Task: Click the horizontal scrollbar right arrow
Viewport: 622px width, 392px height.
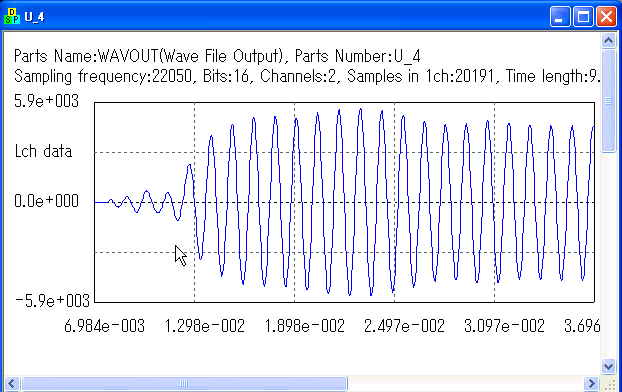Action: [x=591, y=383]
